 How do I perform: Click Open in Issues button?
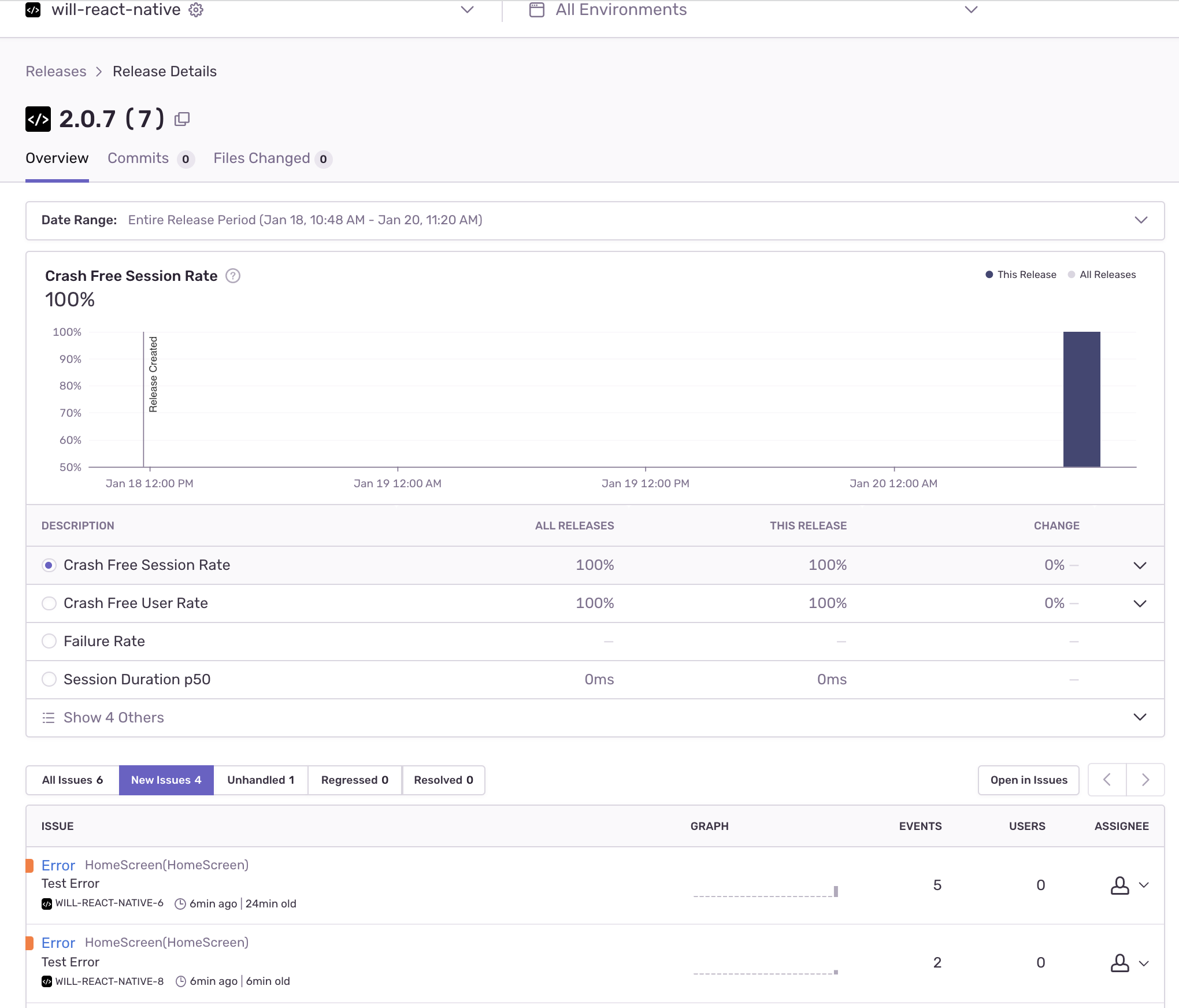[1028, 780]
